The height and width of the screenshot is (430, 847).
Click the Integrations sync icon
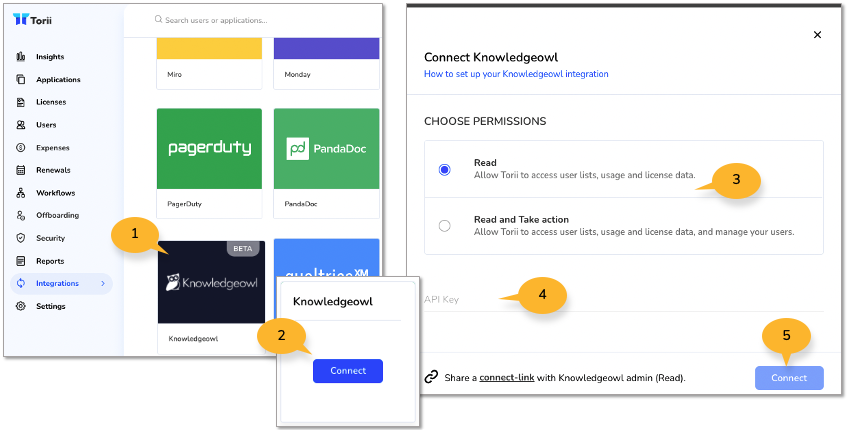(x=21, y=284)
